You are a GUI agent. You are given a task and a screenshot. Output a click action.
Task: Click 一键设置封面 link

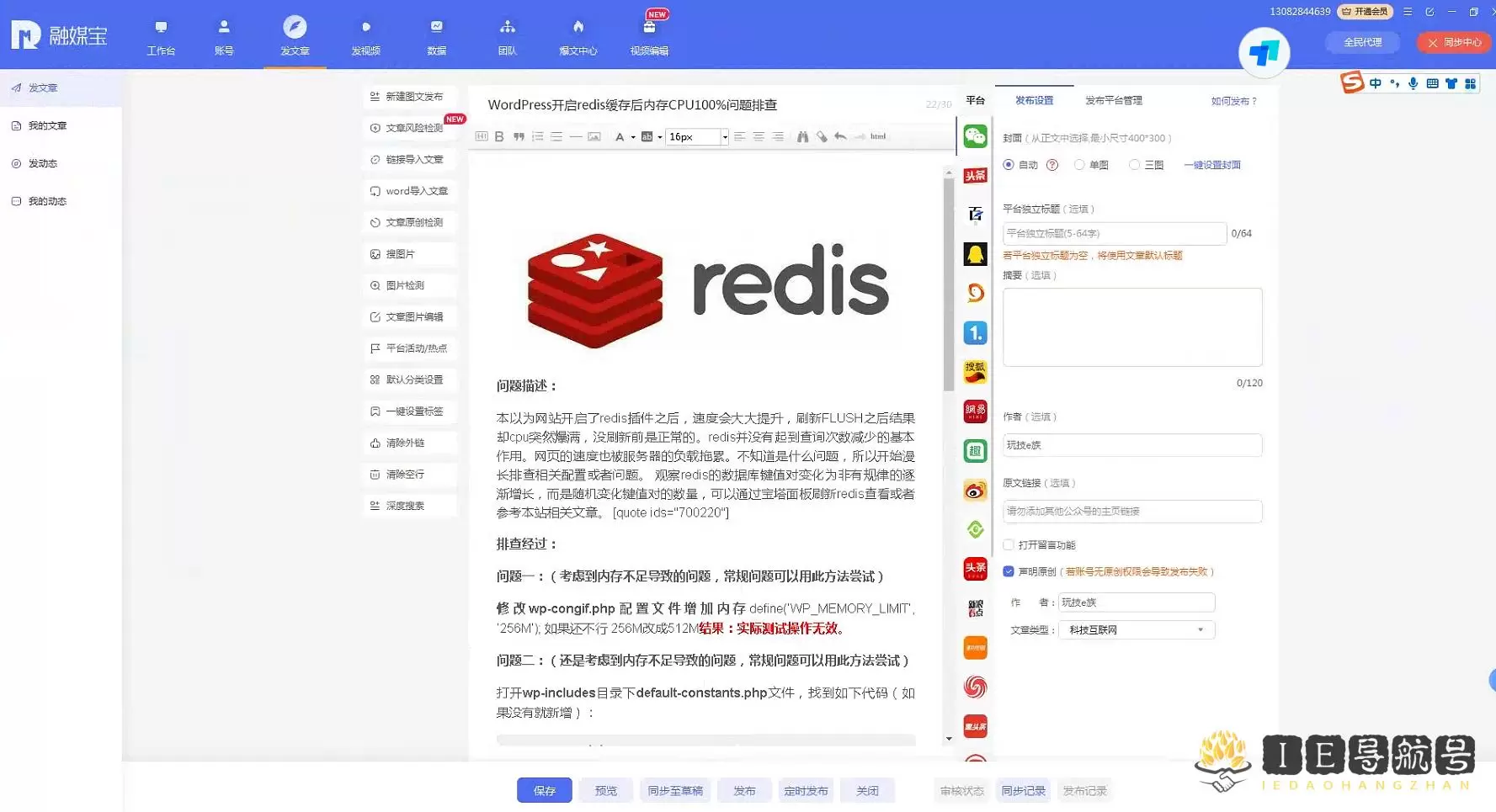tap(1212, 165)
